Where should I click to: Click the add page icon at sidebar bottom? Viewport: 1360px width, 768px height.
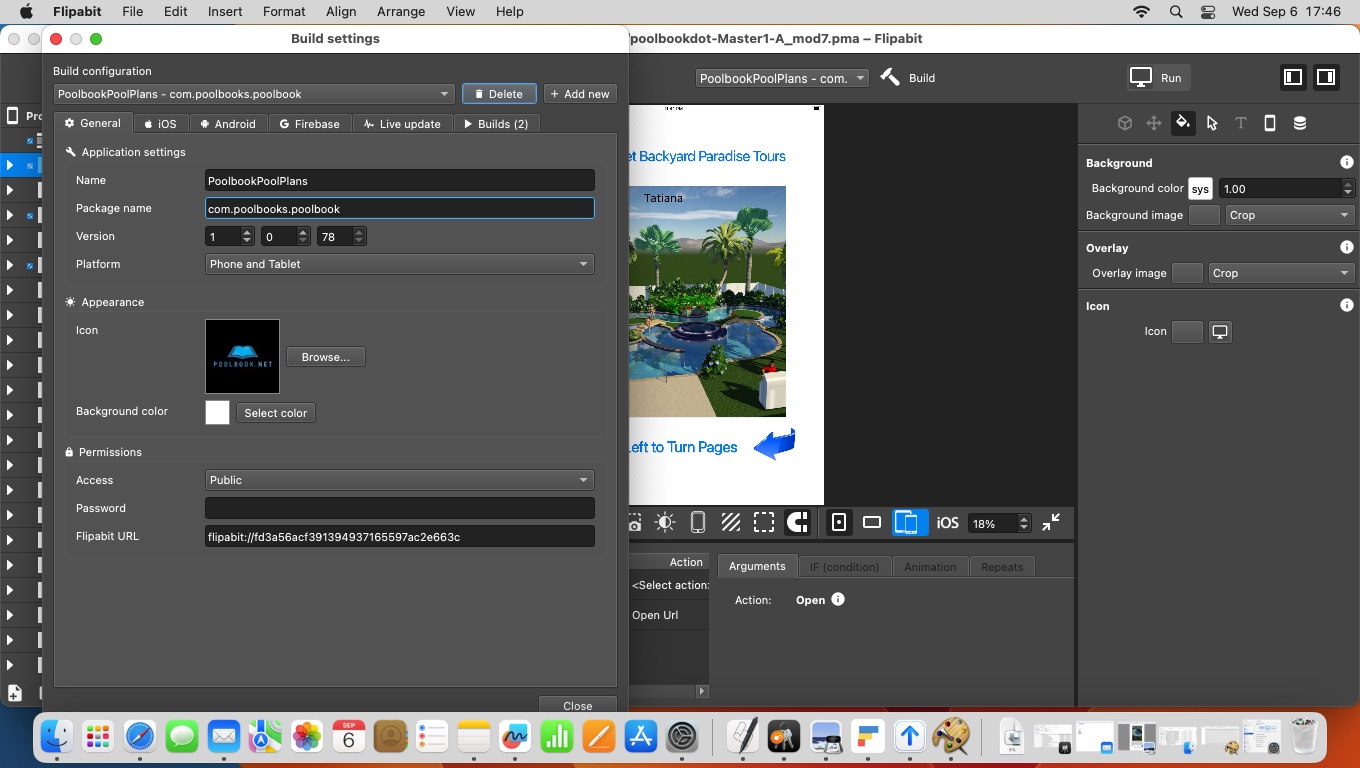15,692
